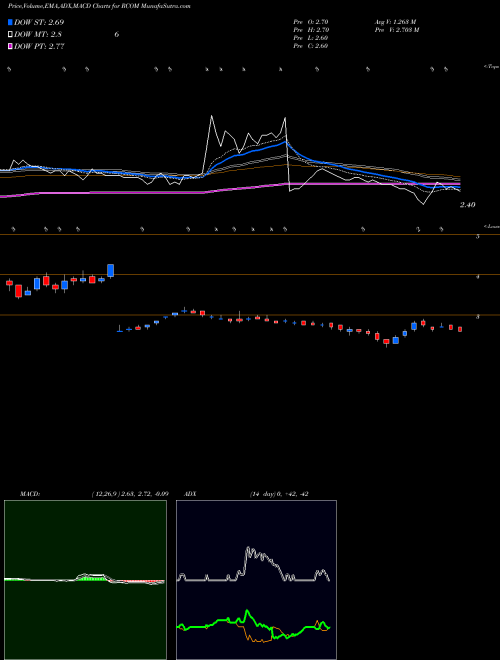500x660 pixels.
Task: Click the price axis label '3'
Action: coord(478,317)
